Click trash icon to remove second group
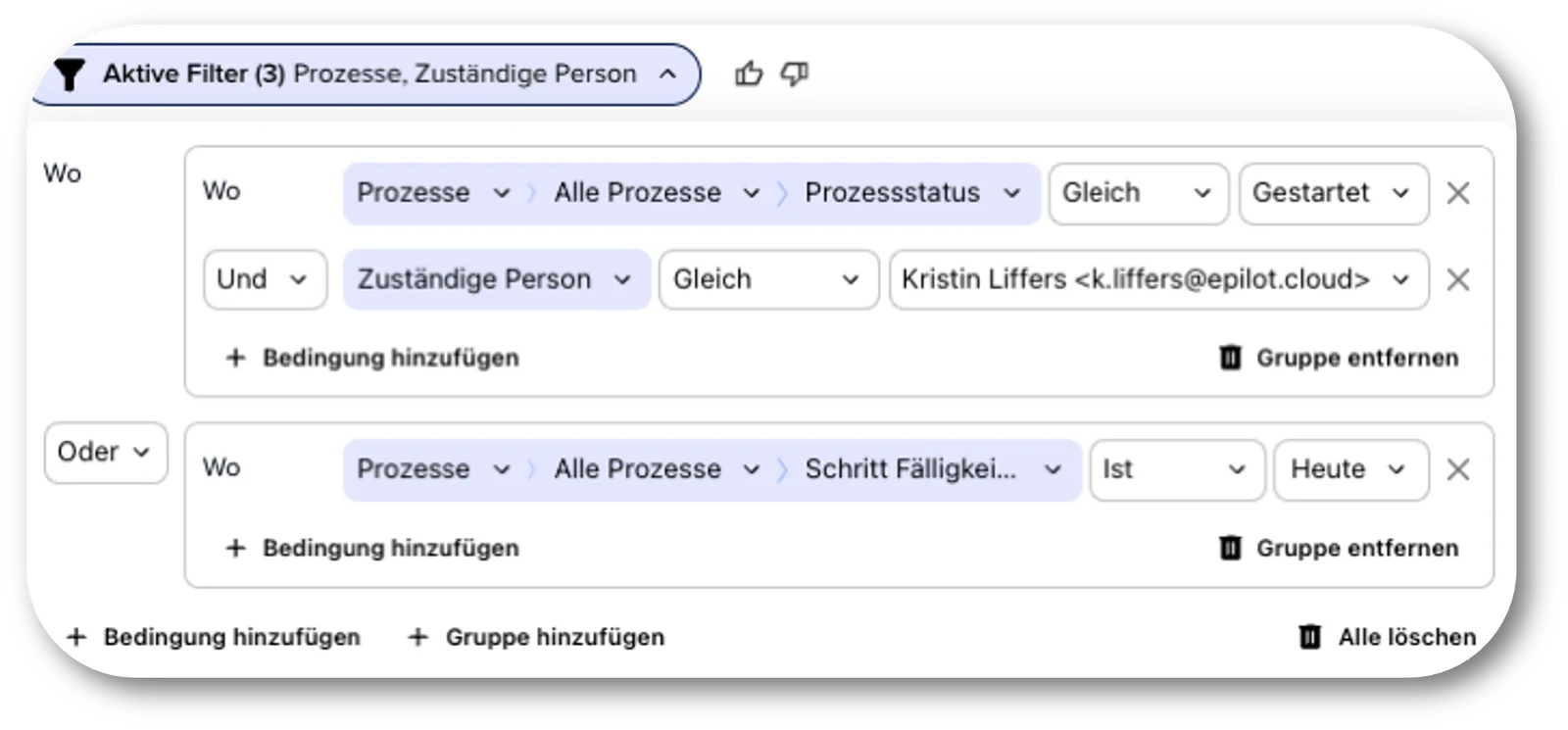The width and height of the screenshot is (1568, 730). click(x=1230, y=548)
